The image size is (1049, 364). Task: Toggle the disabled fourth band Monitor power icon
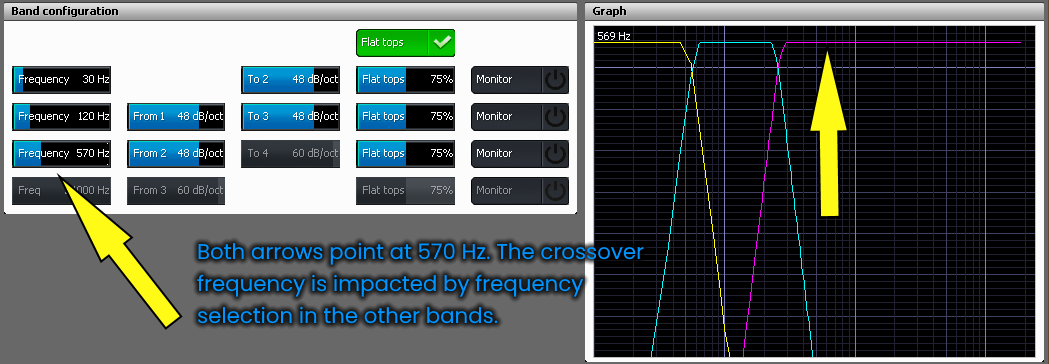555,191
